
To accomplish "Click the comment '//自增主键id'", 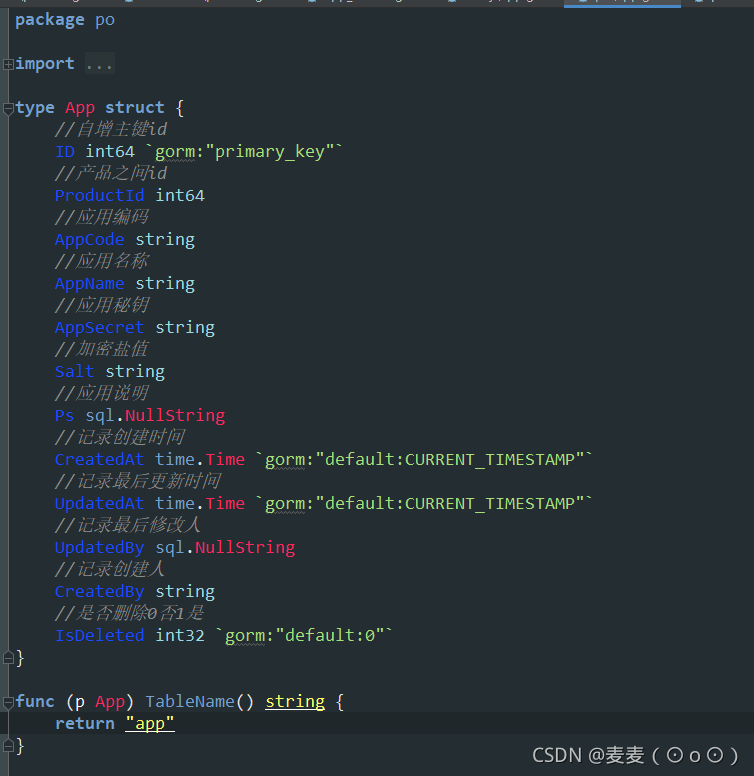I will point(111,129).
